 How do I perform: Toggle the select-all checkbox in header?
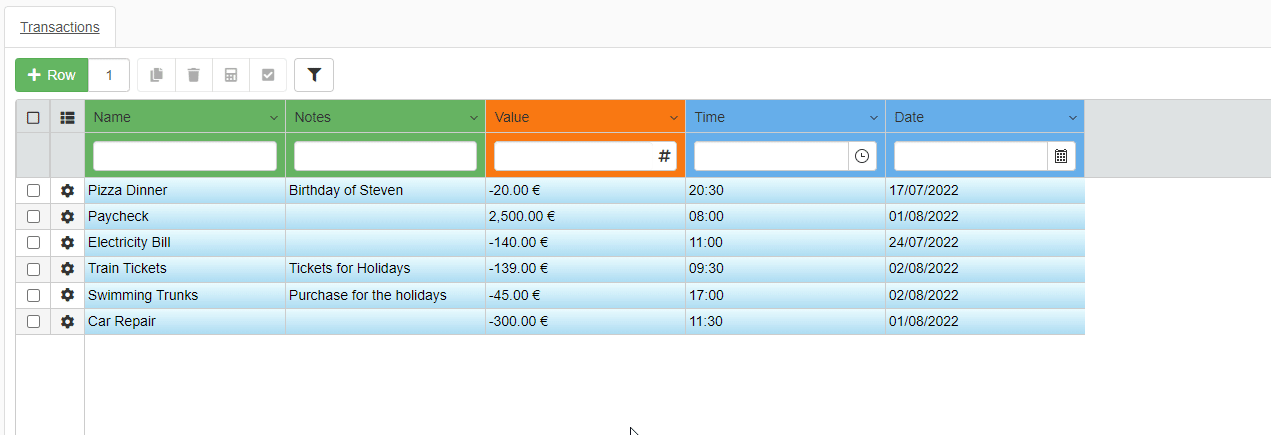[33, 117]
